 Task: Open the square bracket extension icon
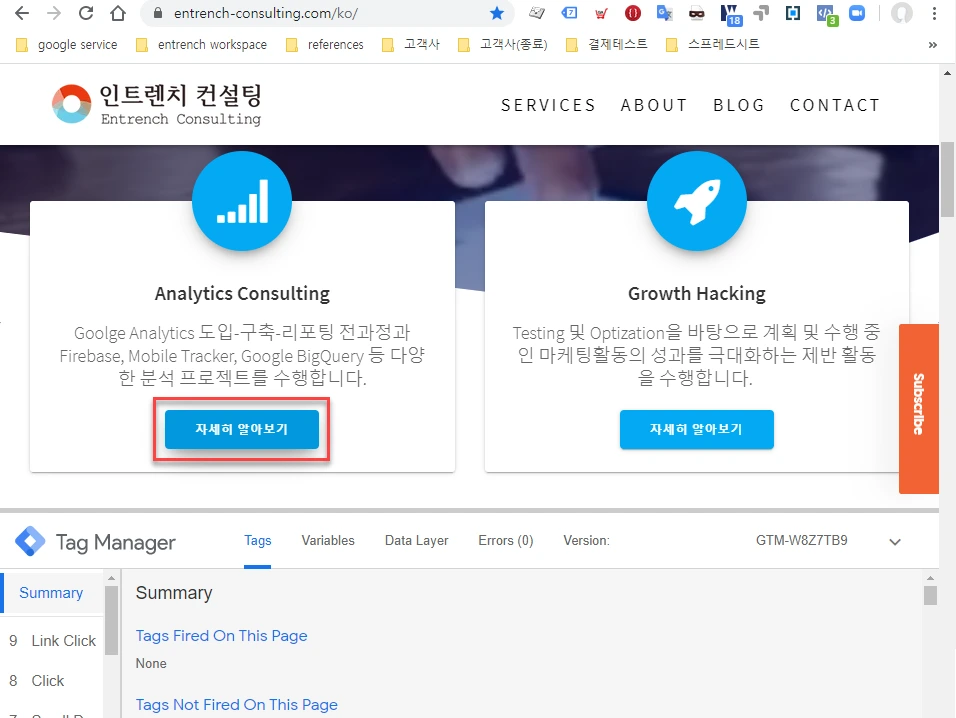click(793, 13)
